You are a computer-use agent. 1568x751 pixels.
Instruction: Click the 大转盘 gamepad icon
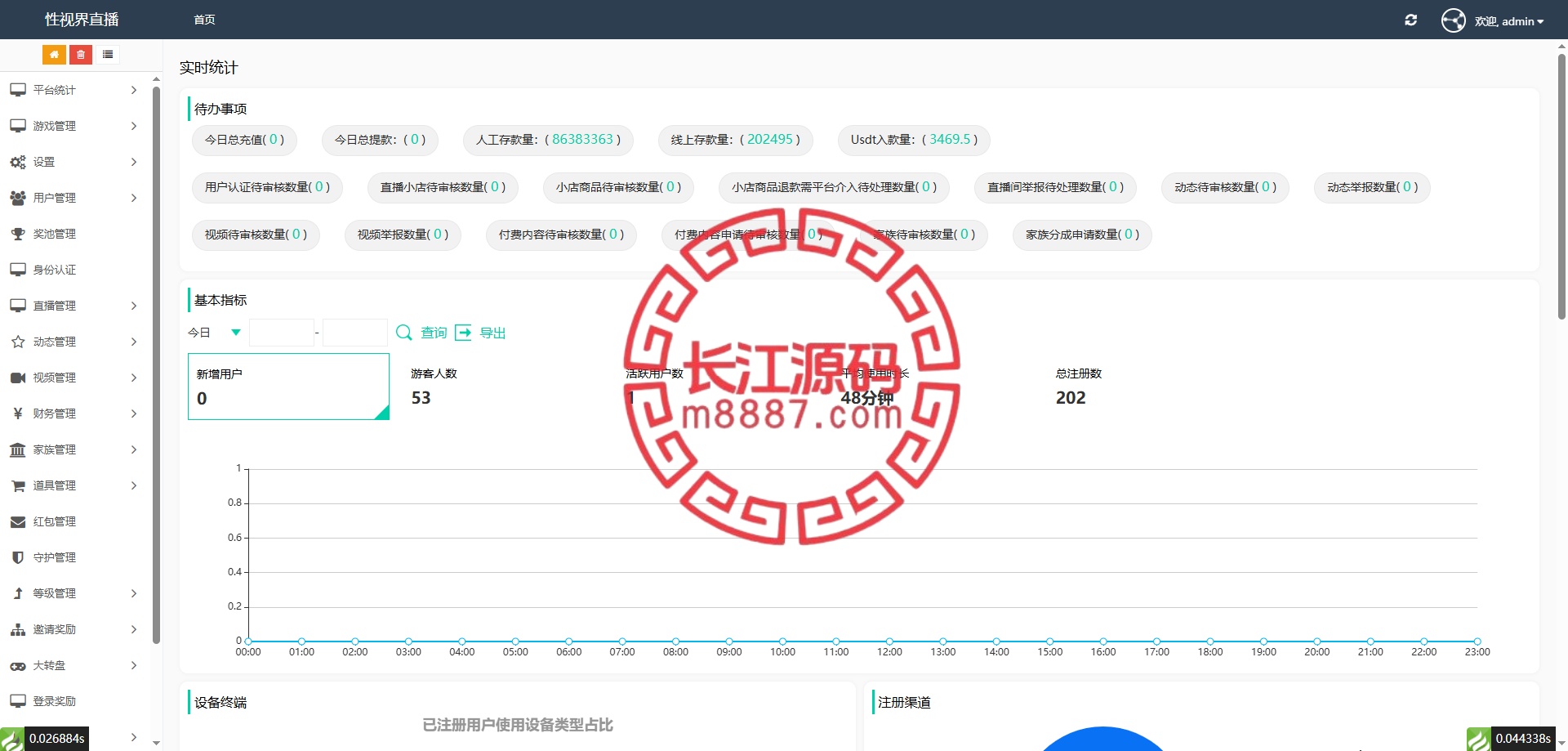tap(18, 665)
